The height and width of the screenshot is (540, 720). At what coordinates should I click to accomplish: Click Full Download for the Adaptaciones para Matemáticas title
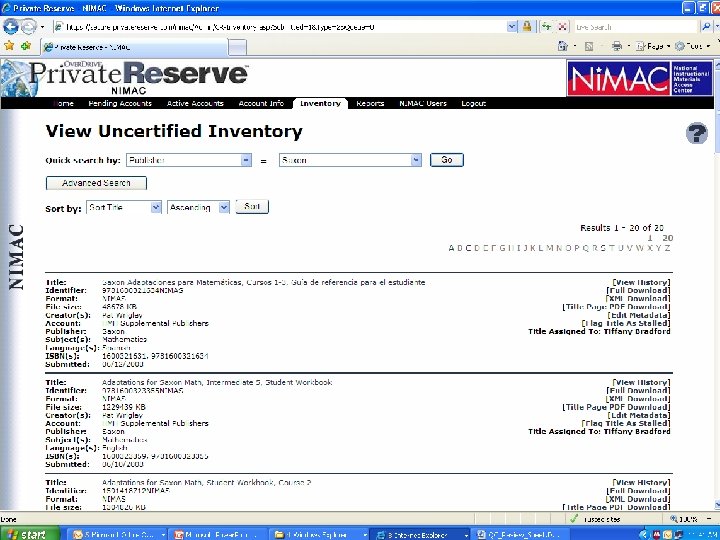638,291
